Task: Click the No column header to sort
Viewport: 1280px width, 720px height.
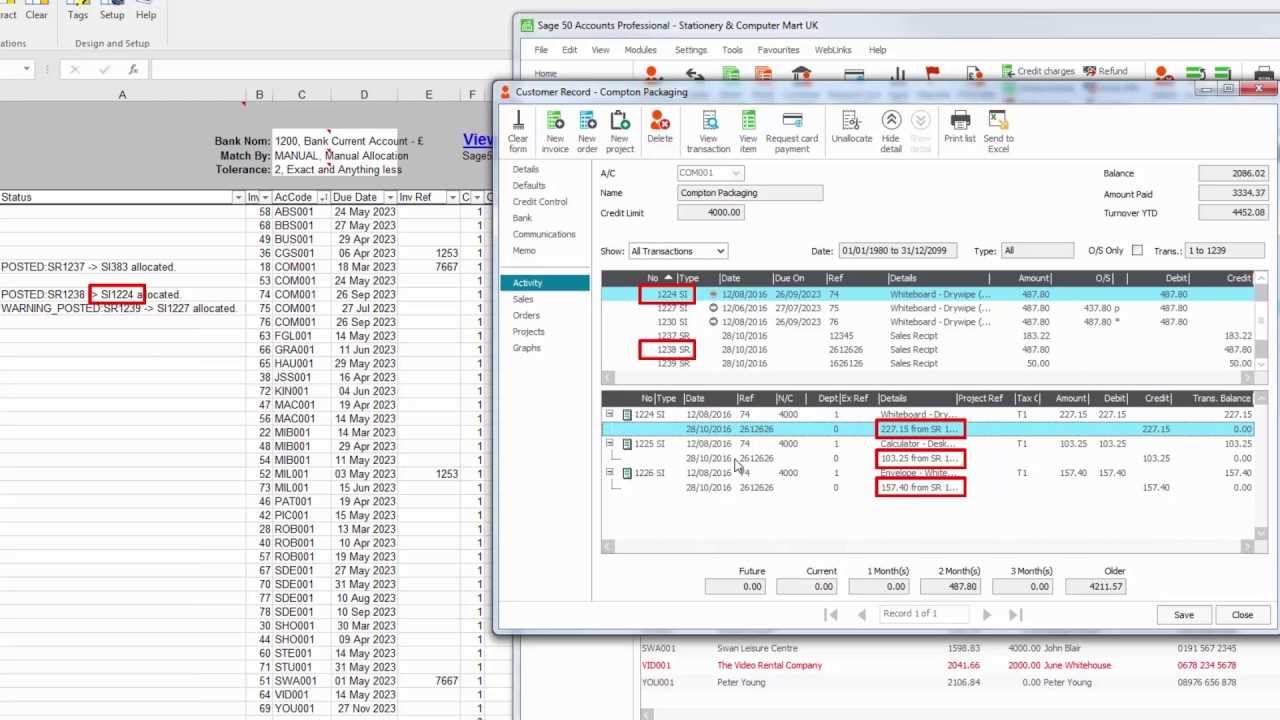Action: pyautogui.click(x=652, y=278)
